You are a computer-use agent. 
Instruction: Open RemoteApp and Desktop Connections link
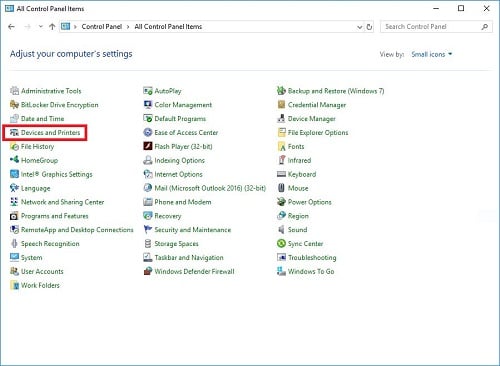[x=77, y=230]
